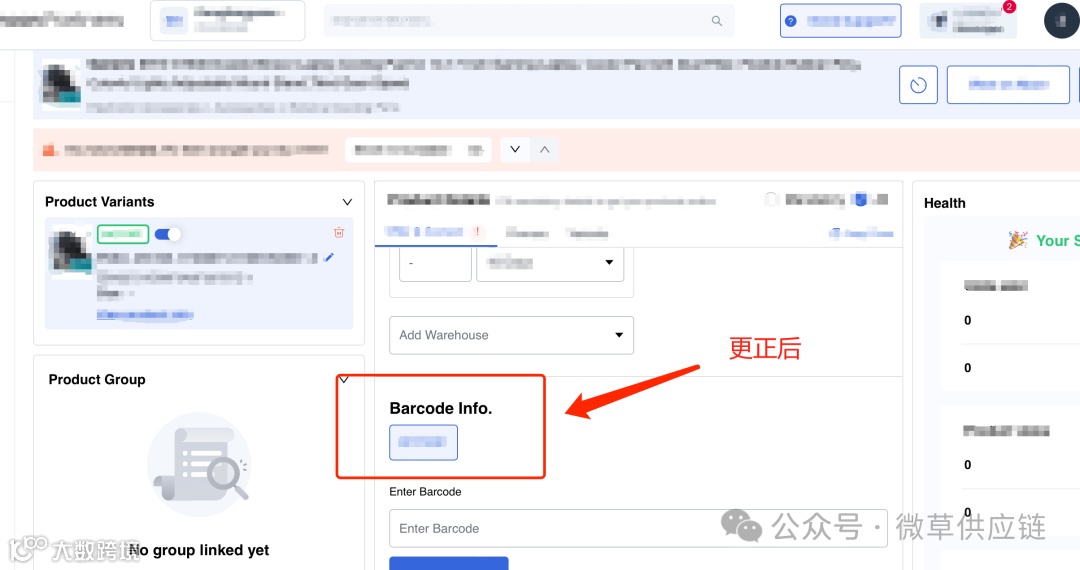Click the blue help question-mark icon
This screenshot has height=570, width=1080.
tap(791, 21)
